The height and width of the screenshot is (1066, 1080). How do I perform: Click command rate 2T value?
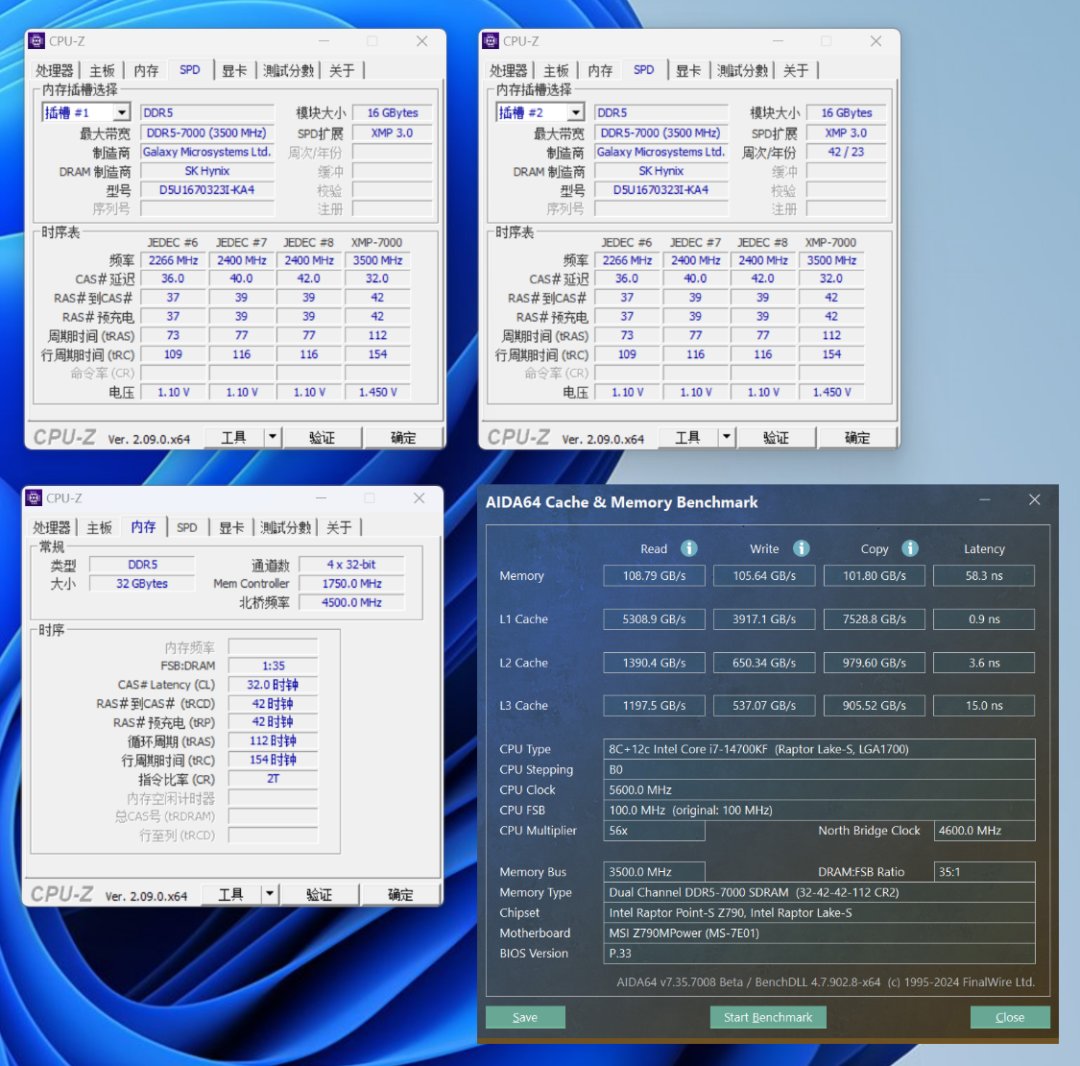(x=273, y=779)
